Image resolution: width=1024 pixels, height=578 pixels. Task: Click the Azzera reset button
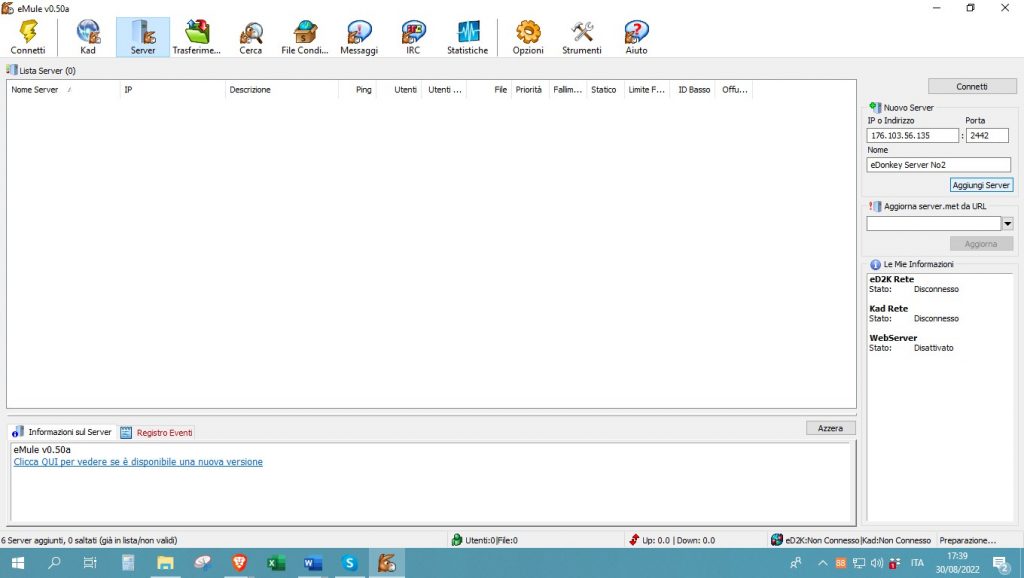tap(830, 428)
